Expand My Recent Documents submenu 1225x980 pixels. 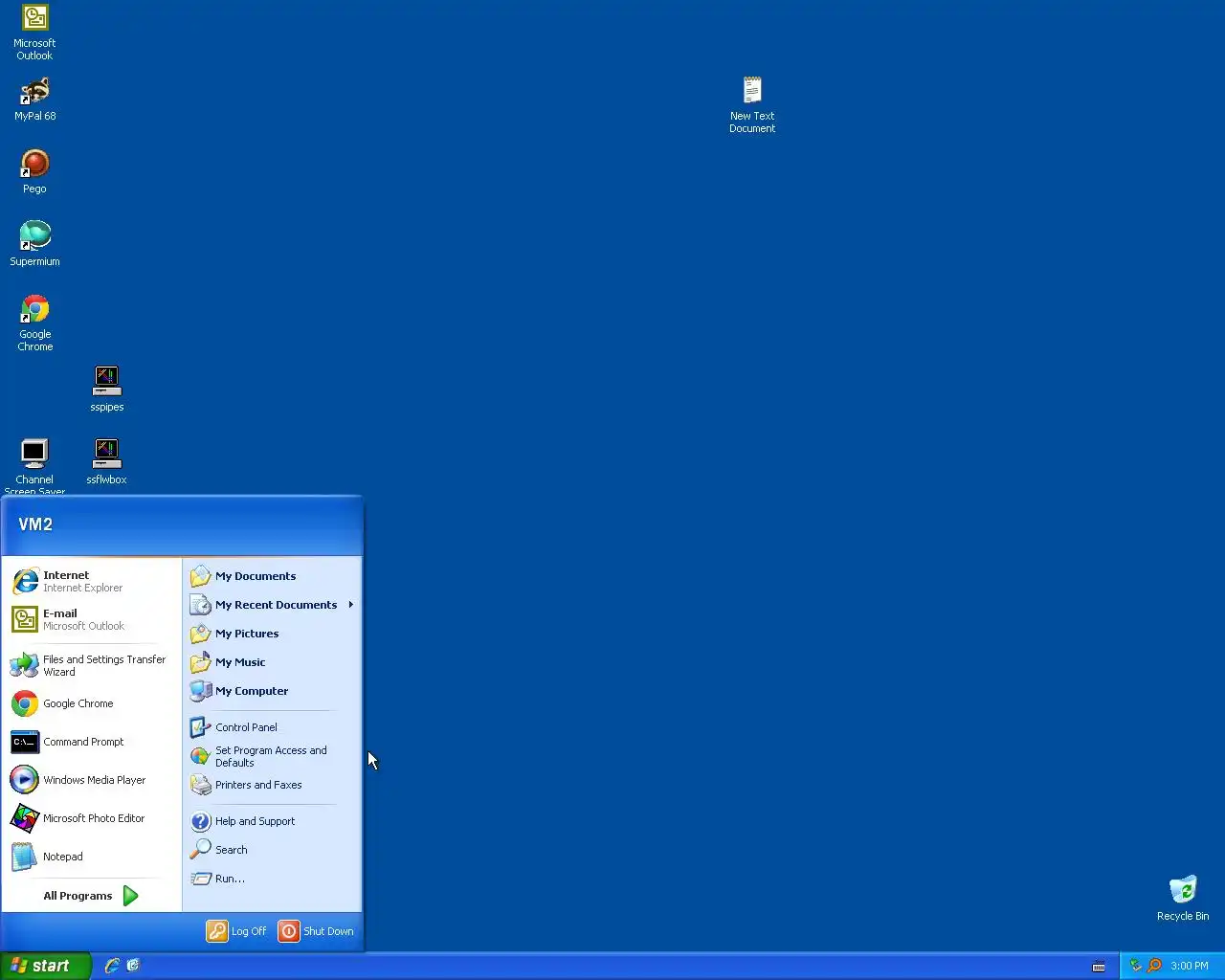(272, 605)
